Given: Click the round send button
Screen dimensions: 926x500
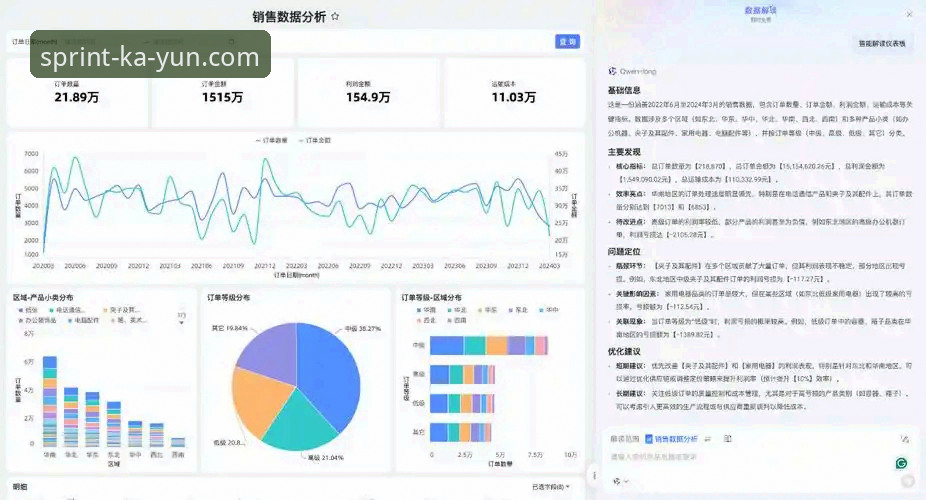Looking at the screenshot, I should [x=908, y=482].
